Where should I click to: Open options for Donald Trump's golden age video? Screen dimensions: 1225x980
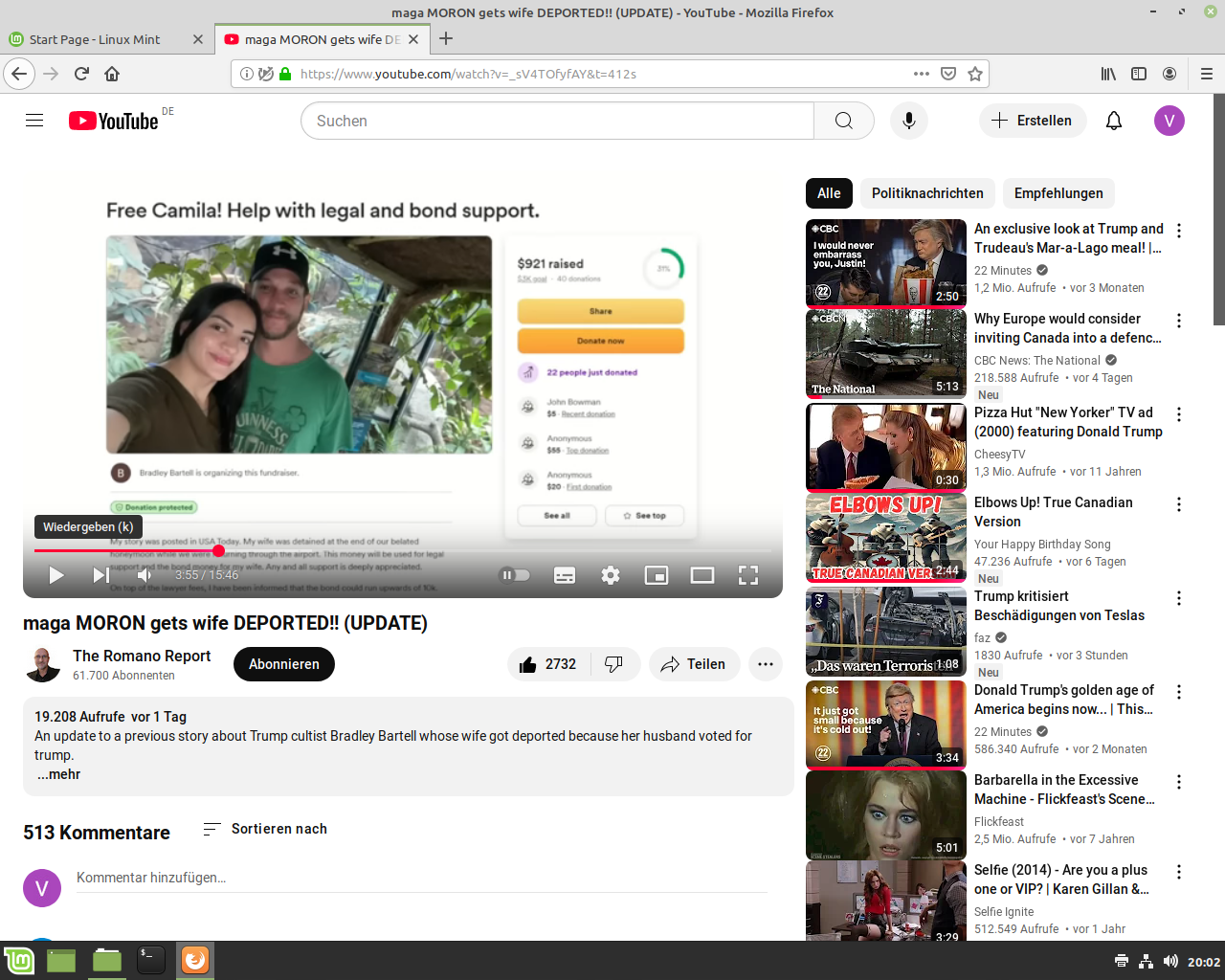click(1179, 692)
